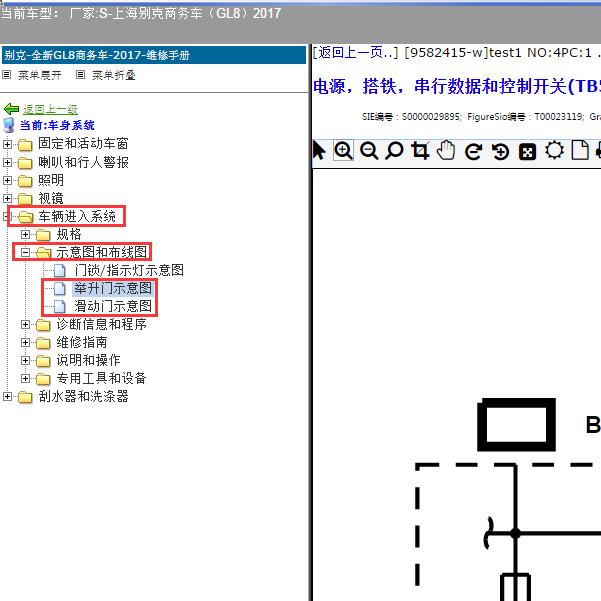Click the folder icon of 规格
This screenshot has height=601, width=601.
click(x=43, y=235)
